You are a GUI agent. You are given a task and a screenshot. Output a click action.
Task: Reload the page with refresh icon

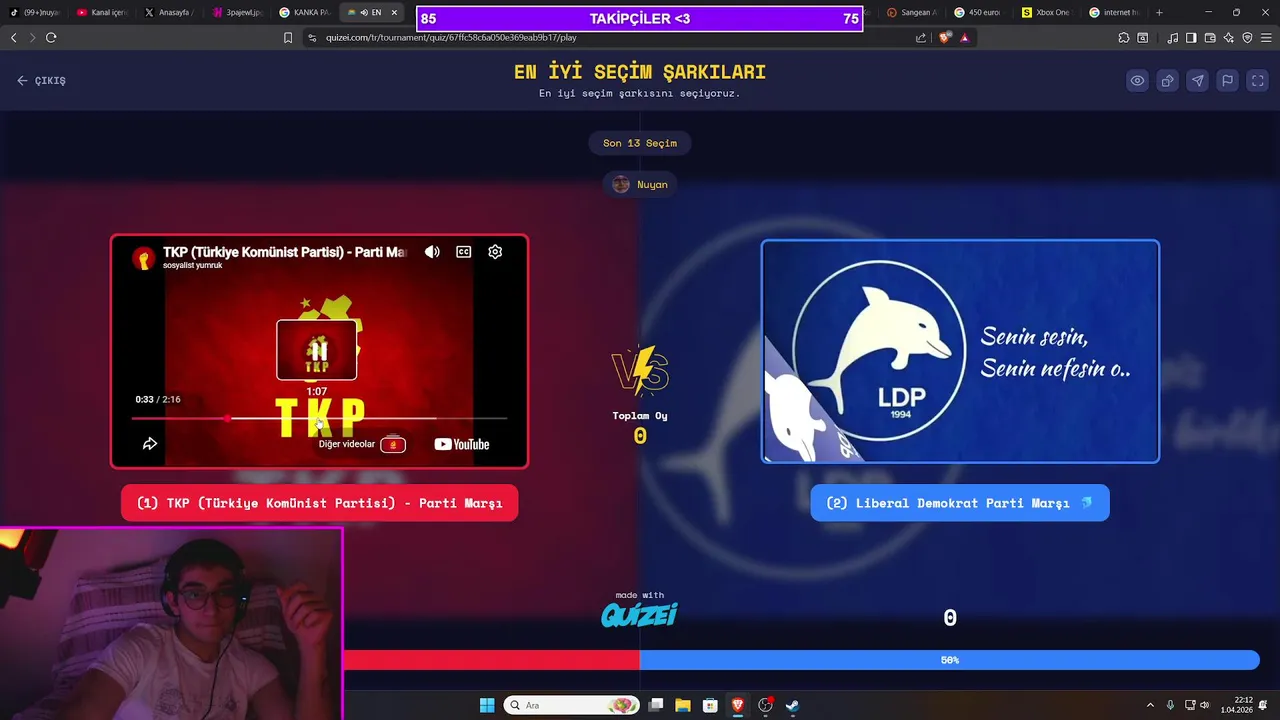pyautogui.click(x=51, y=37)
